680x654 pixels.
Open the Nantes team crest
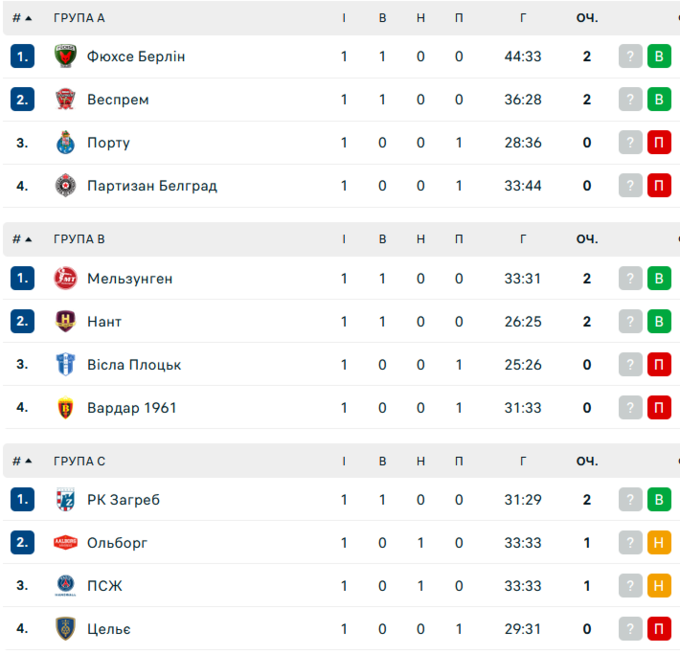point(65,321)
